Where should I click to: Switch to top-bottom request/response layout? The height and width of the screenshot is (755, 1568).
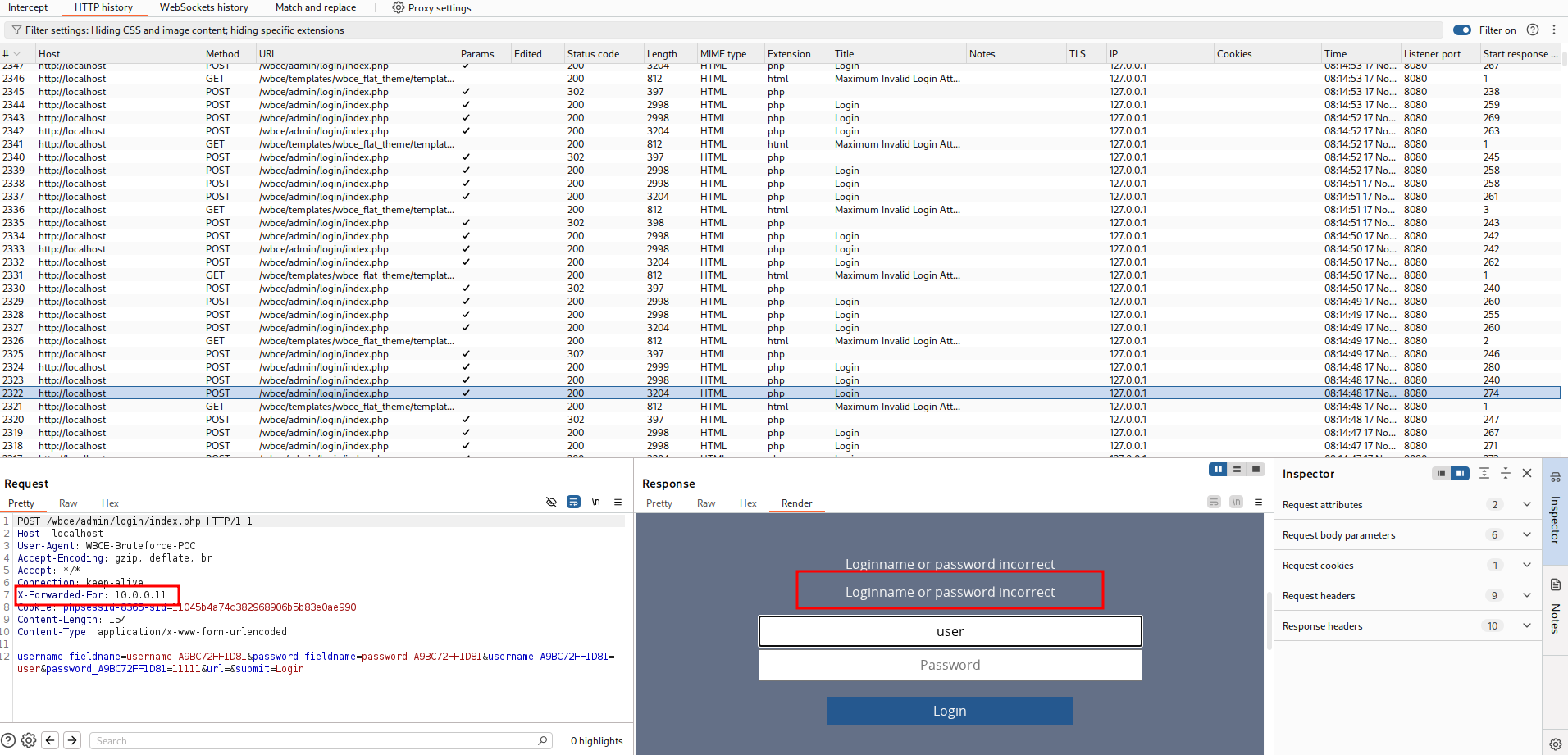point(1237,470)
